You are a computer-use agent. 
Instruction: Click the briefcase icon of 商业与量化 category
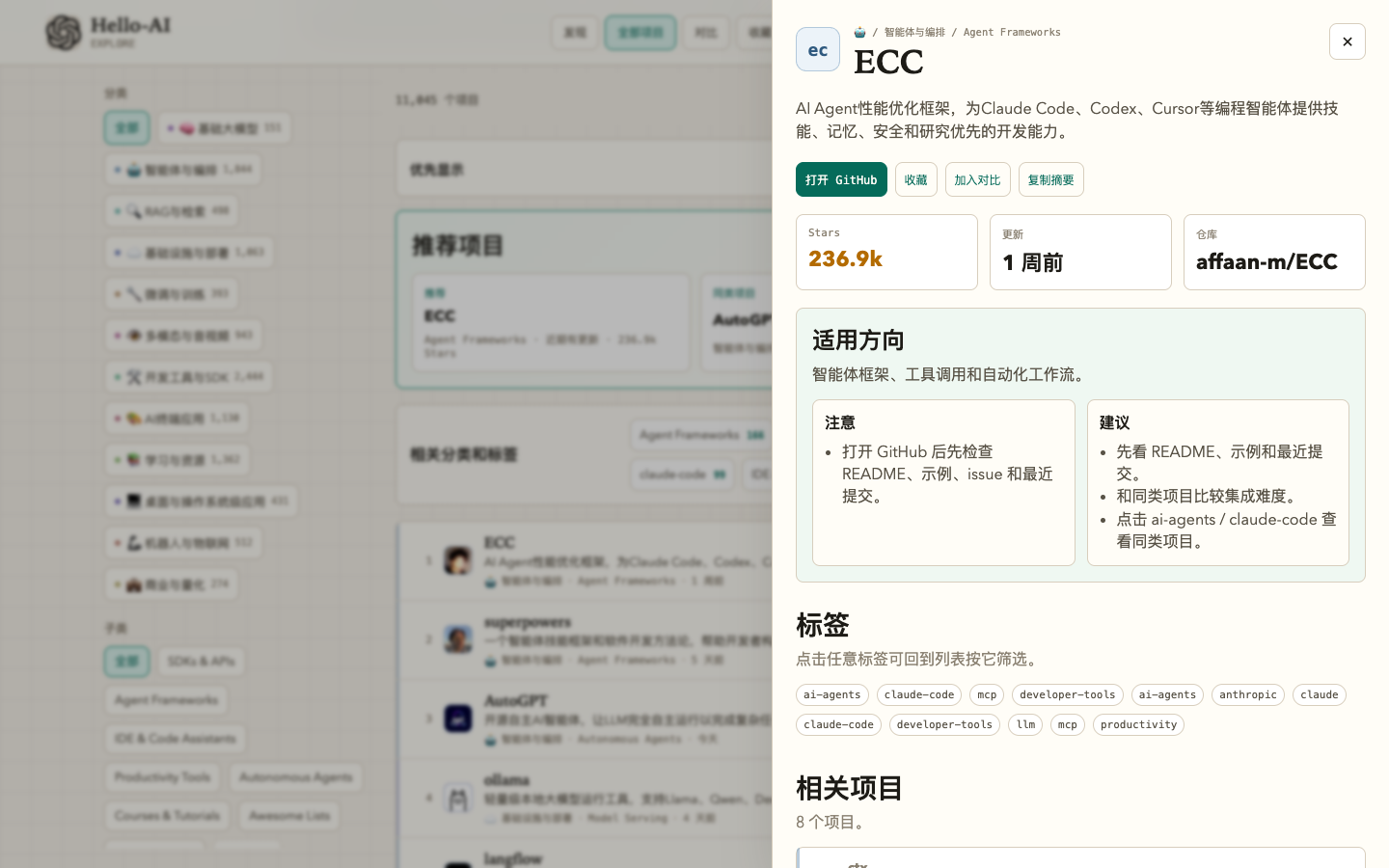134,584
